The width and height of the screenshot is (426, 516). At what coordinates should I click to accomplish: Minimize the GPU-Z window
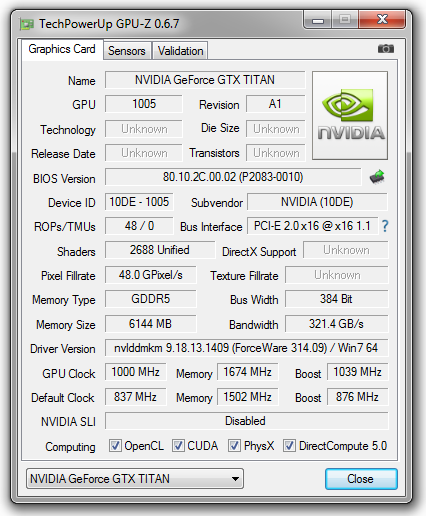318,20
